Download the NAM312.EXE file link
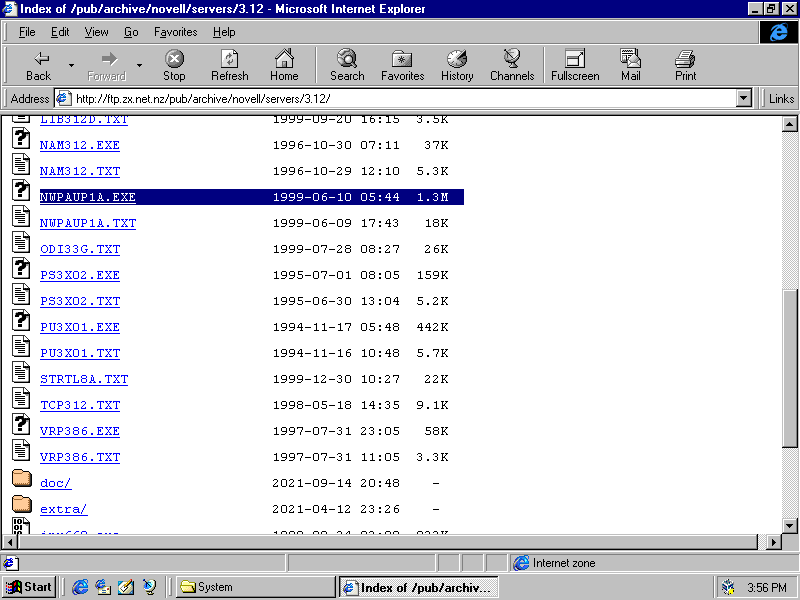Viewport: 800px width, 600px height. [80, 145]
